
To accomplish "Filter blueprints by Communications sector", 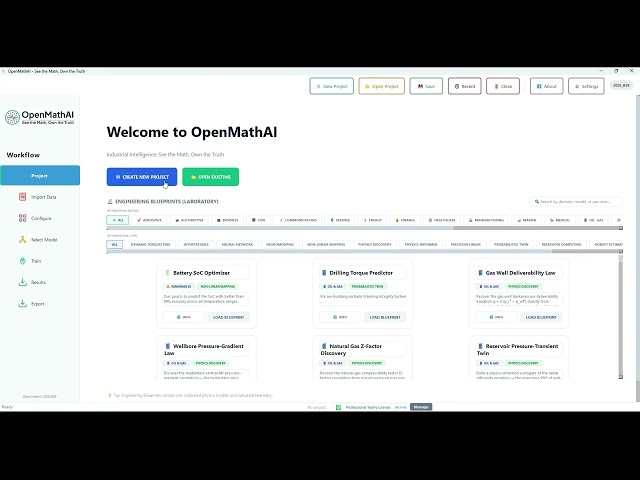I will (x=298, y=220).
